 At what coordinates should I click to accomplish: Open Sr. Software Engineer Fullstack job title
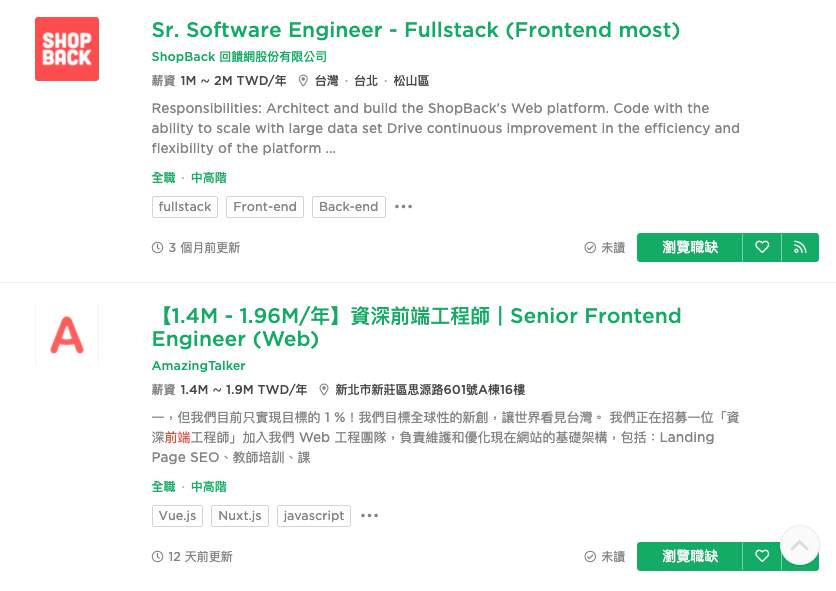(415, 30)
